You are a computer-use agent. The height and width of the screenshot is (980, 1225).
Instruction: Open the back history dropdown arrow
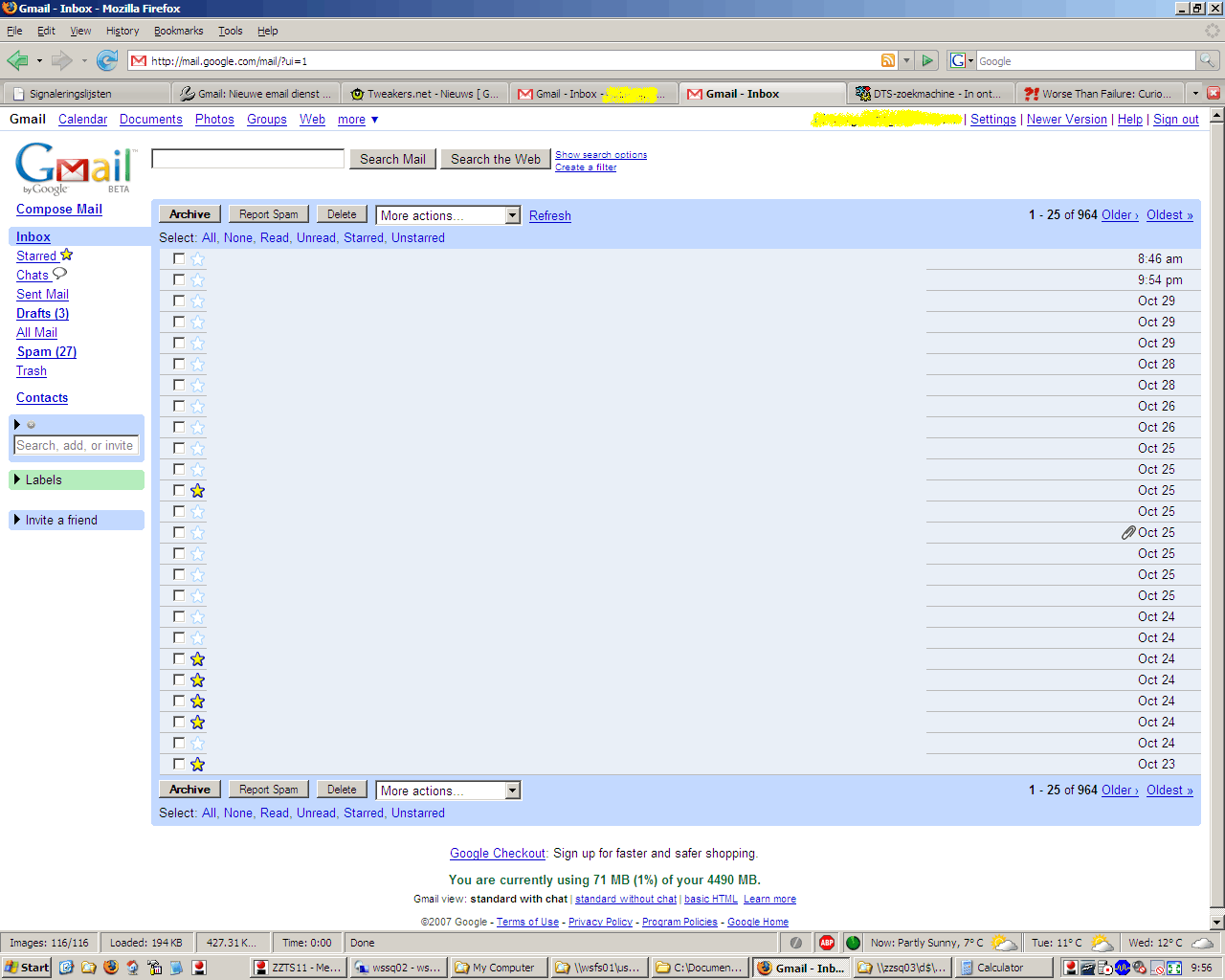click(39, 61)
